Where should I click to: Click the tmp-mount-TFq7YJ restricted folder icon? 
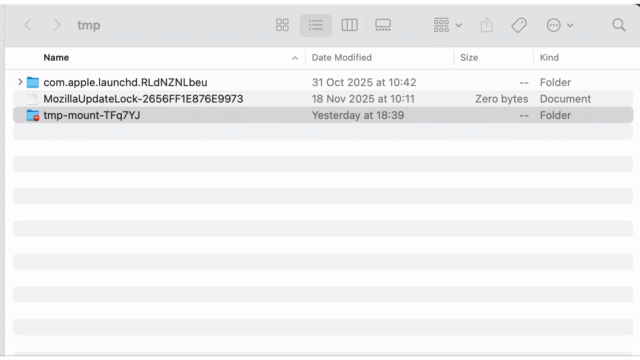coord(33,116)
